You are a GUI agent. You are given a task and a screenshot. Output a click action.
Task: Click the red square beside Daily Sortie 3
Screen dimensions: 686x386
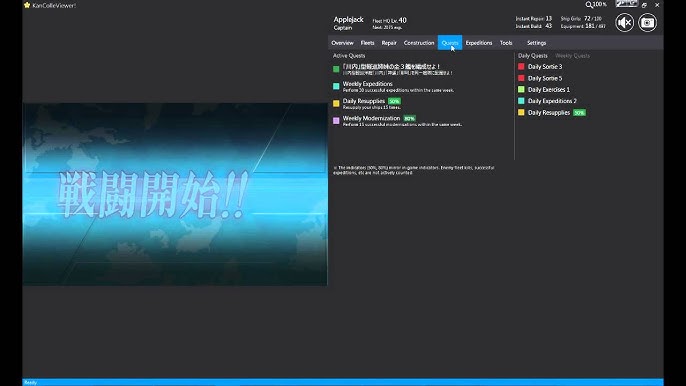pos(521,67)
